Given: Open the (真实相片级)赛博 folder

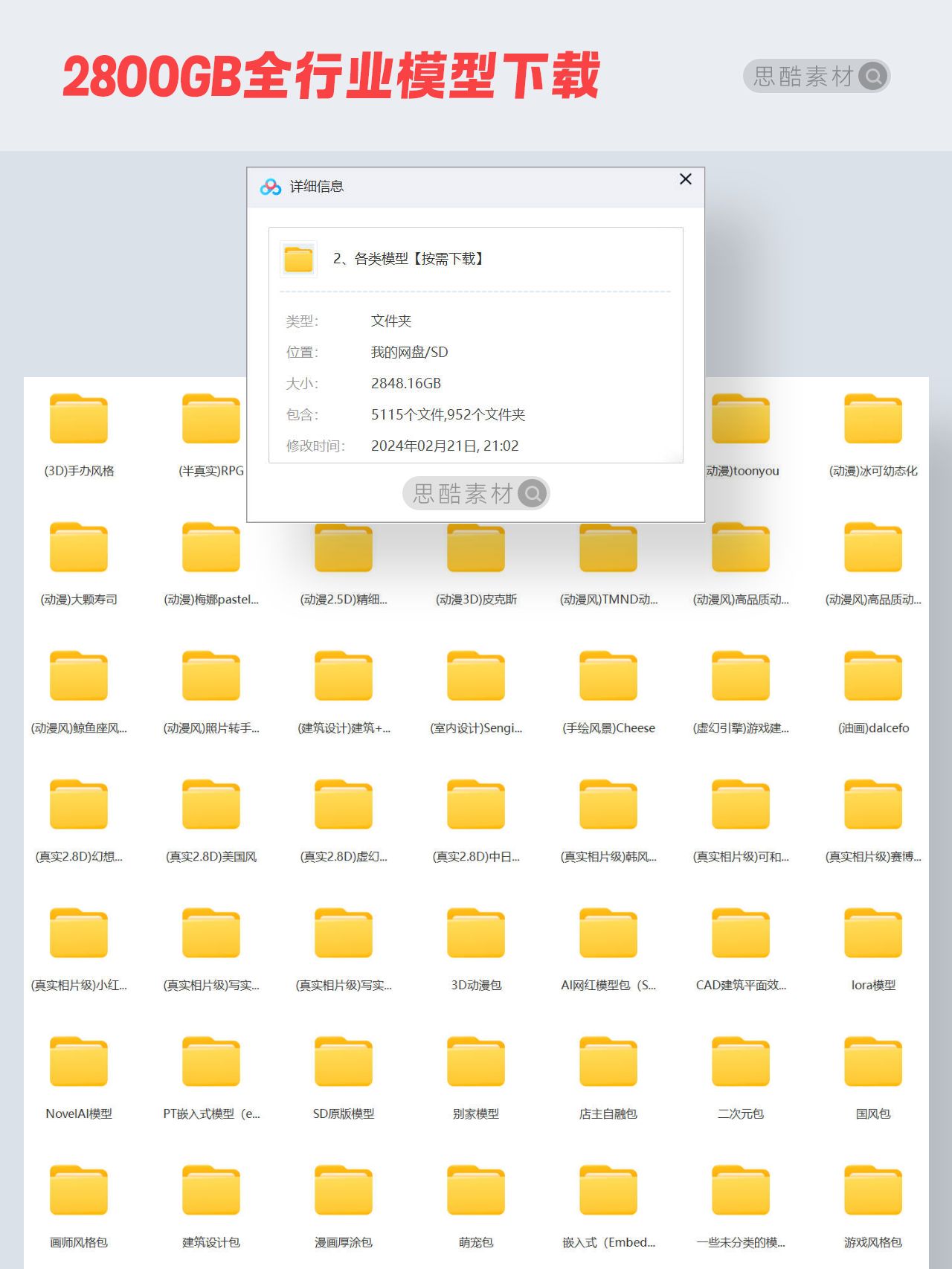Looking at the screenshot, I should tap(873, 804).
